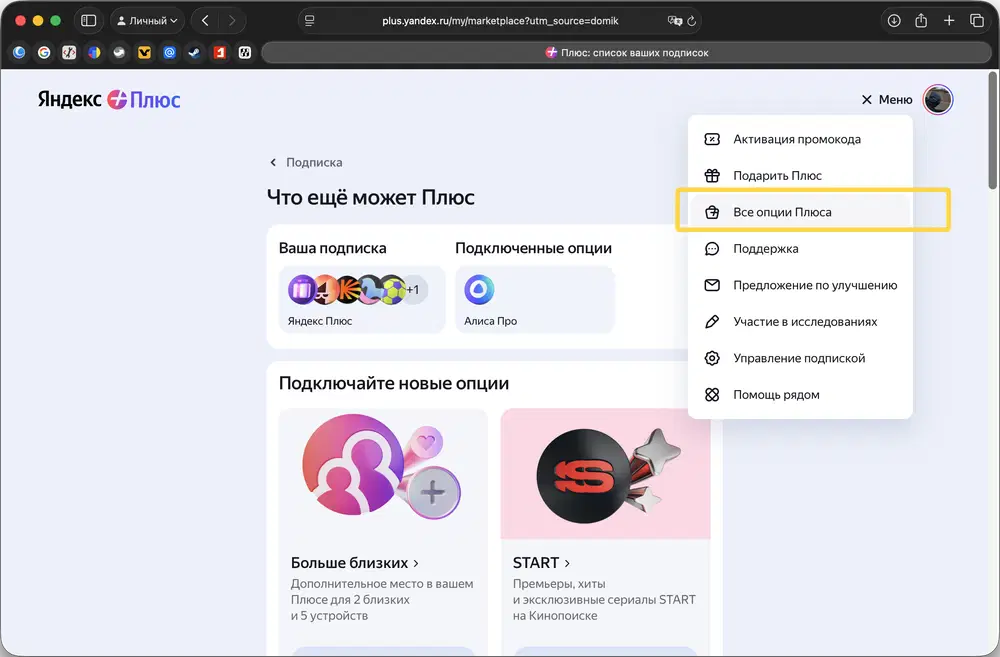Open the gray sphere favorite icon
Viewport: 1000px width, 657px height.
(x=119, y=53)
